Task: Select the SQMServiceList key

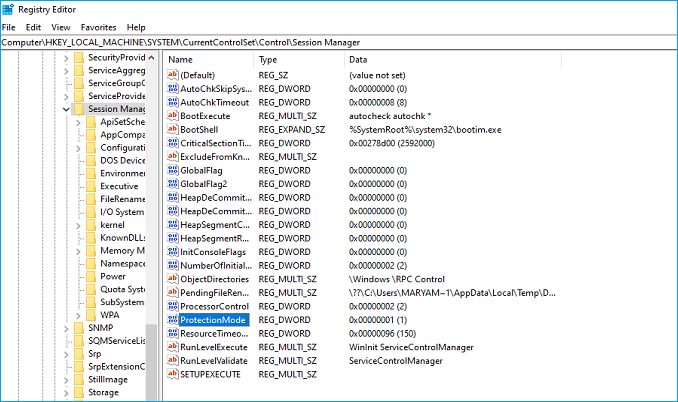Action: pos(117,341)
